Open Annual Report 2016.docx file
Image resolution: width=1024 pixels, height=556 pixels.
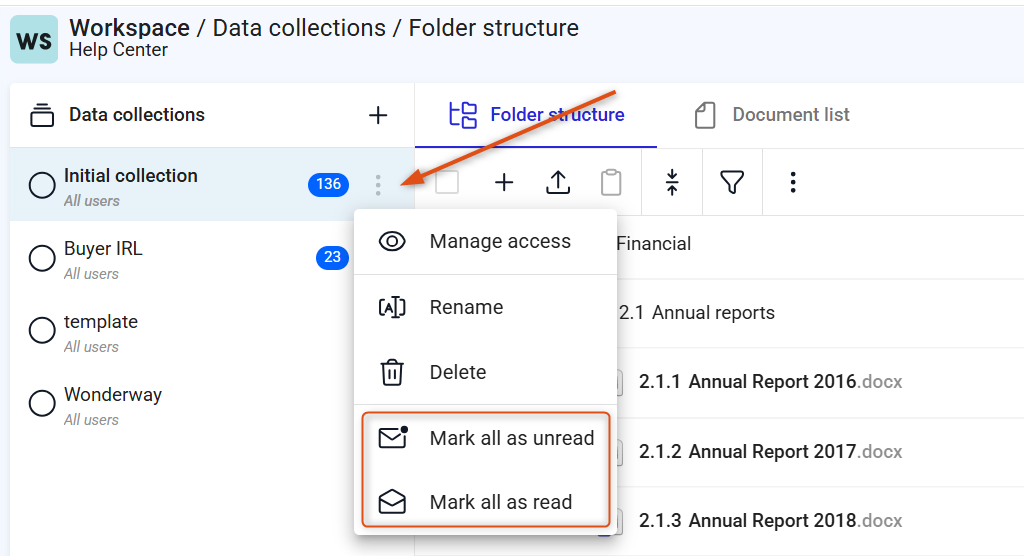[771, 382]
